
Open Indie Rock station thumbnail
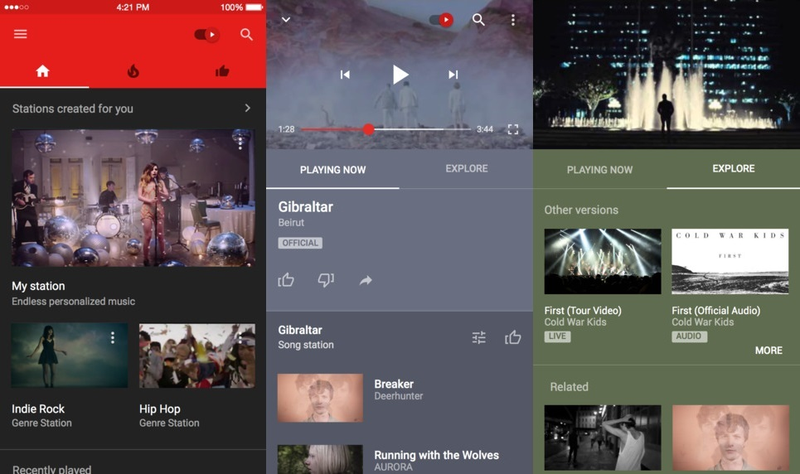[69, 355]
